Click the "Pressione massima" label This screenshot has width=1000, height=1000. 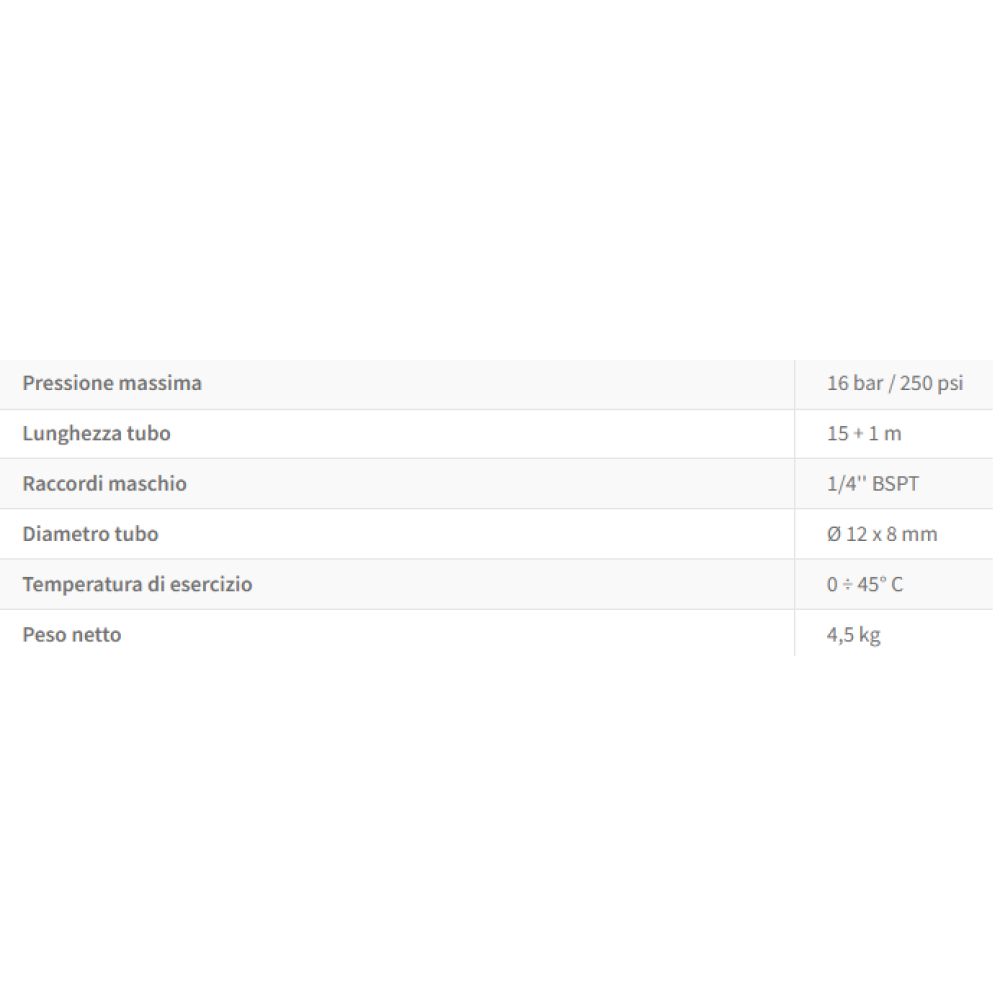click(112, 383)
